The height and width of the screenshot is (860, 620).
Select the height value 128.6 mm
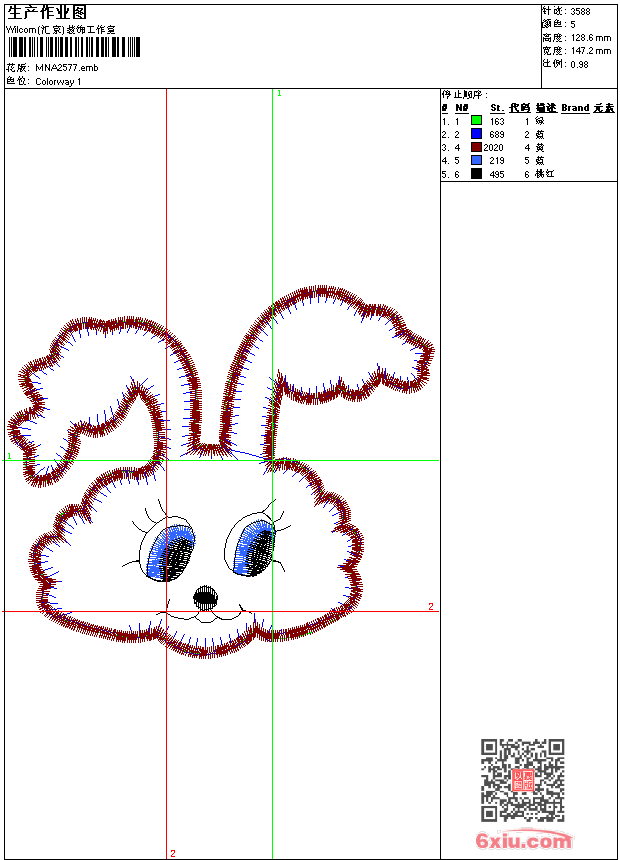coord(591,38)
